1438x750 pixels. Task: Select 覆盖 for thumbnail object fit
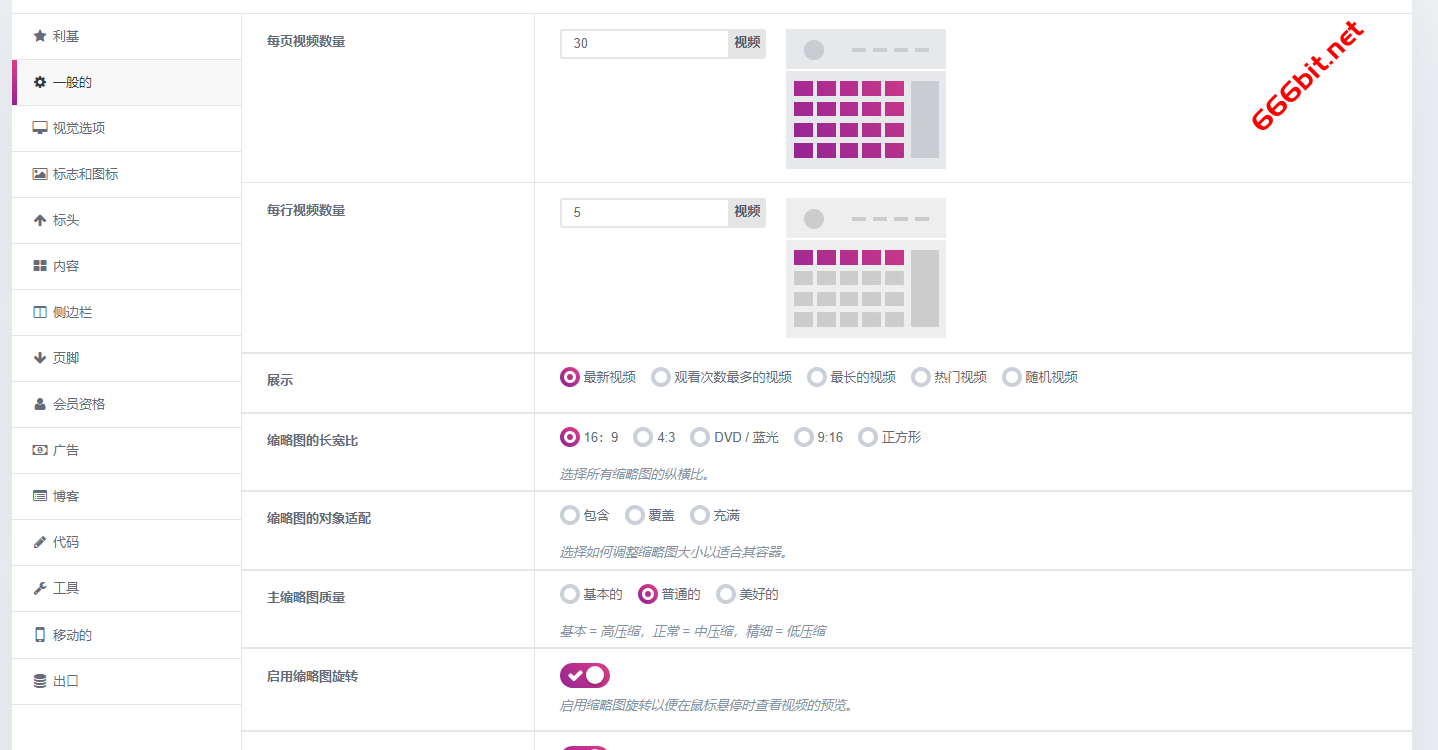(635, 515)
